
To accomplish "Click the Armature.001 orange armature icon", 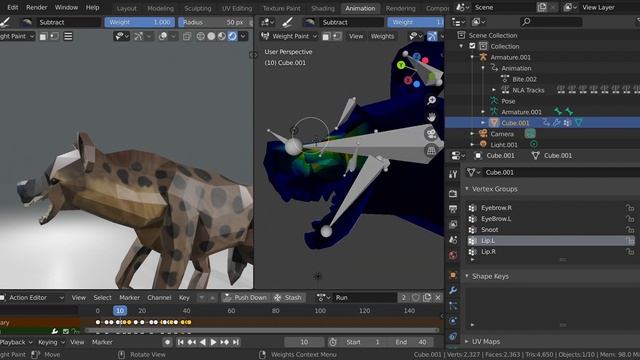I will [x=483, y=57].
